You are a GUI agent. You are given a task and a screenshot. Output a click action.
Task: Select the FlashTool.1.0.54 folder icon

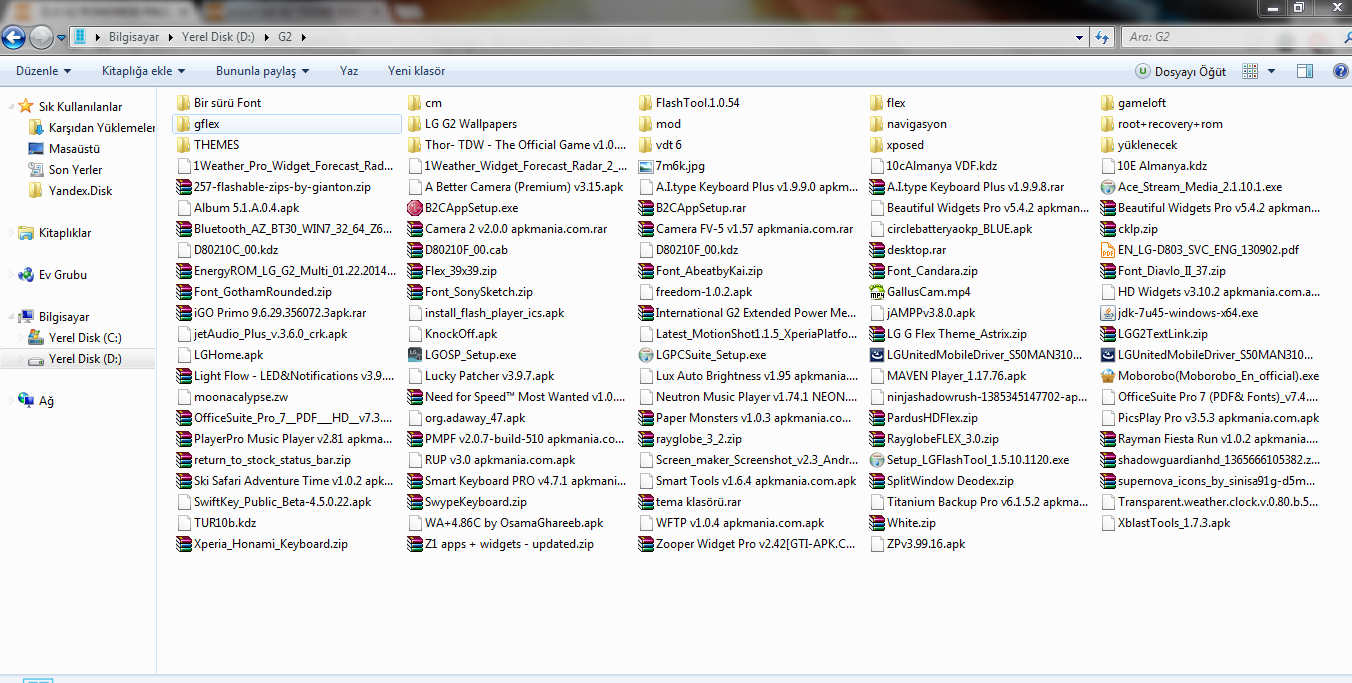point(646,103)
